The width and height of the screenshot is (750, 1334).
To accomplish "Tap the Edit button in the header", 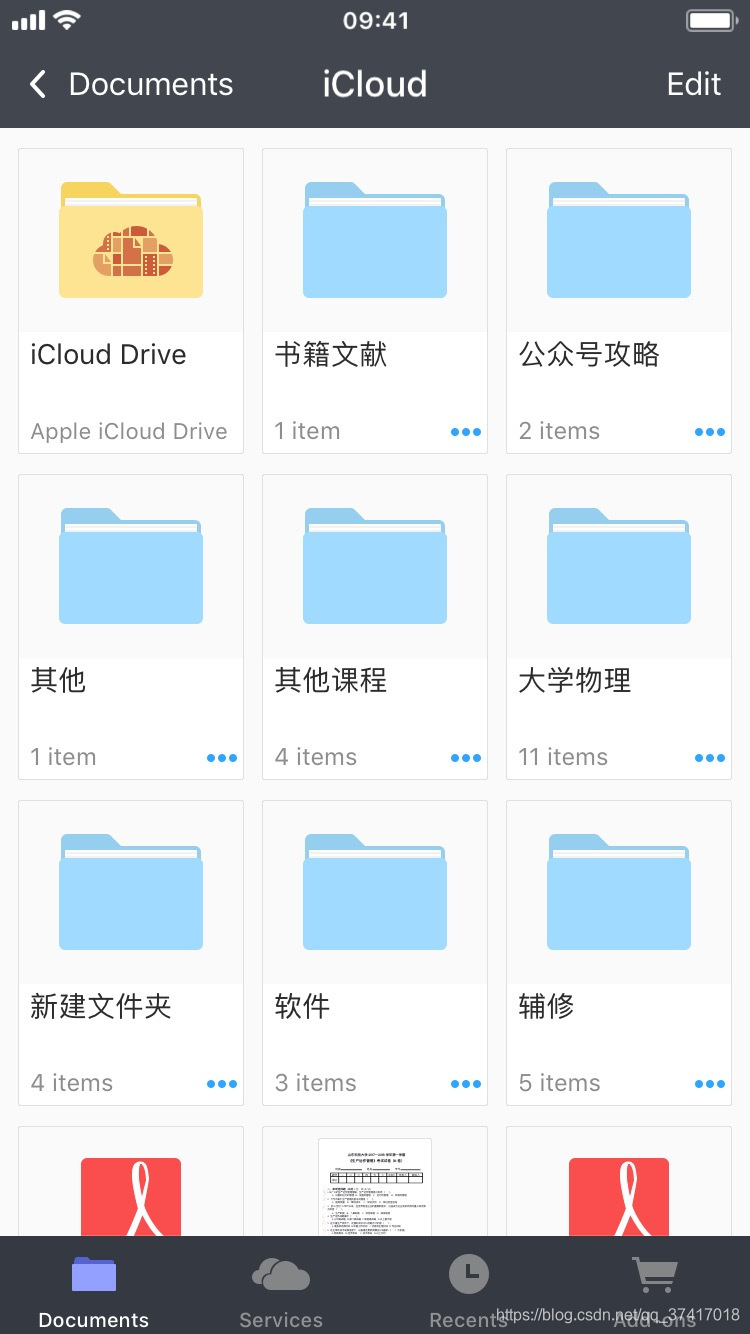I will click(694, 84).
